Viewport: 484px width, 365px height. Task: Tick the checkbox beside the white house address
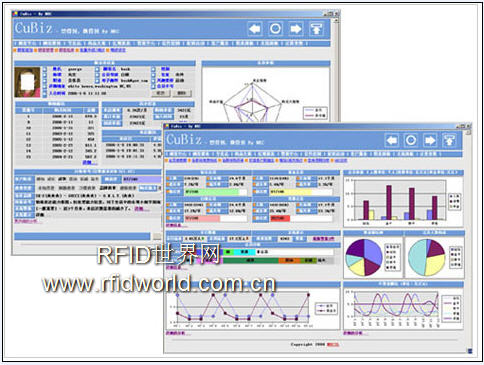coord(45,86)
